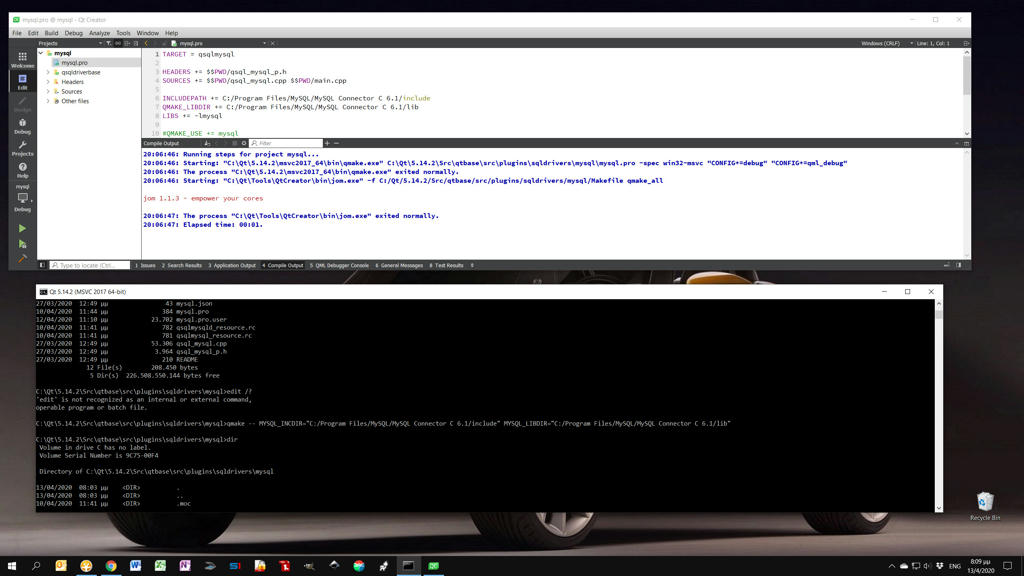1024x576 pixels.
Task: Open taskbar search magnifier
Action: pyautogui.click(x=36, y=566)
